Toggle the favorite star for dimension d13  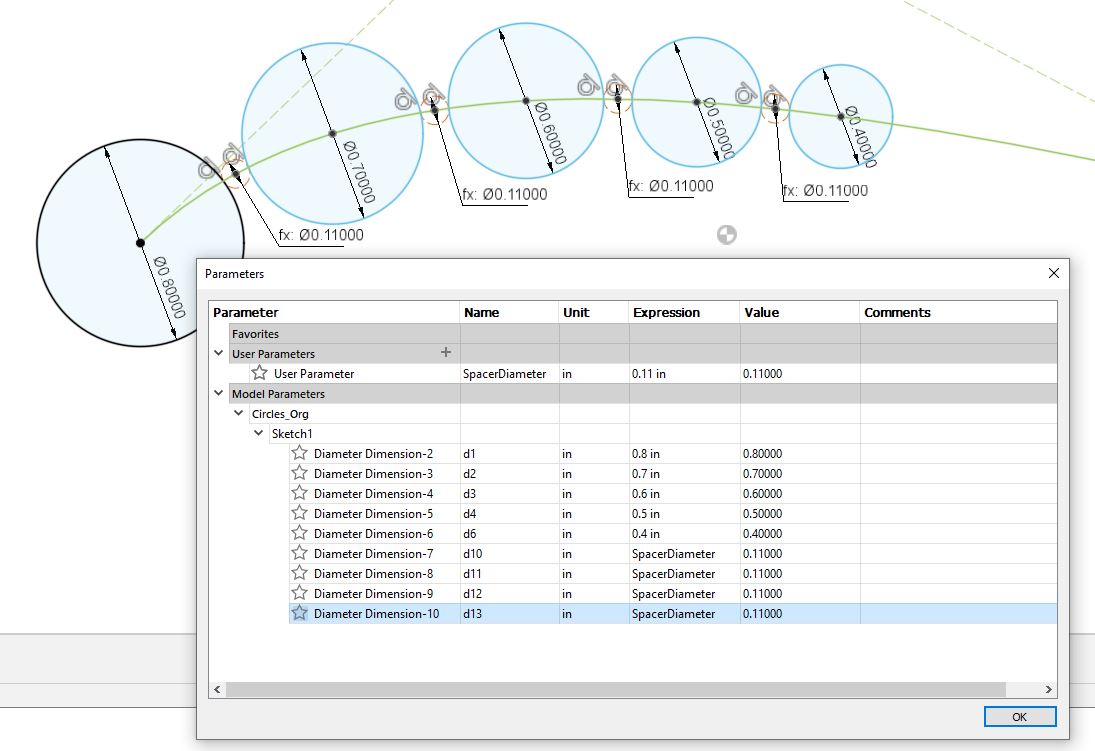[x=299, y=613]
